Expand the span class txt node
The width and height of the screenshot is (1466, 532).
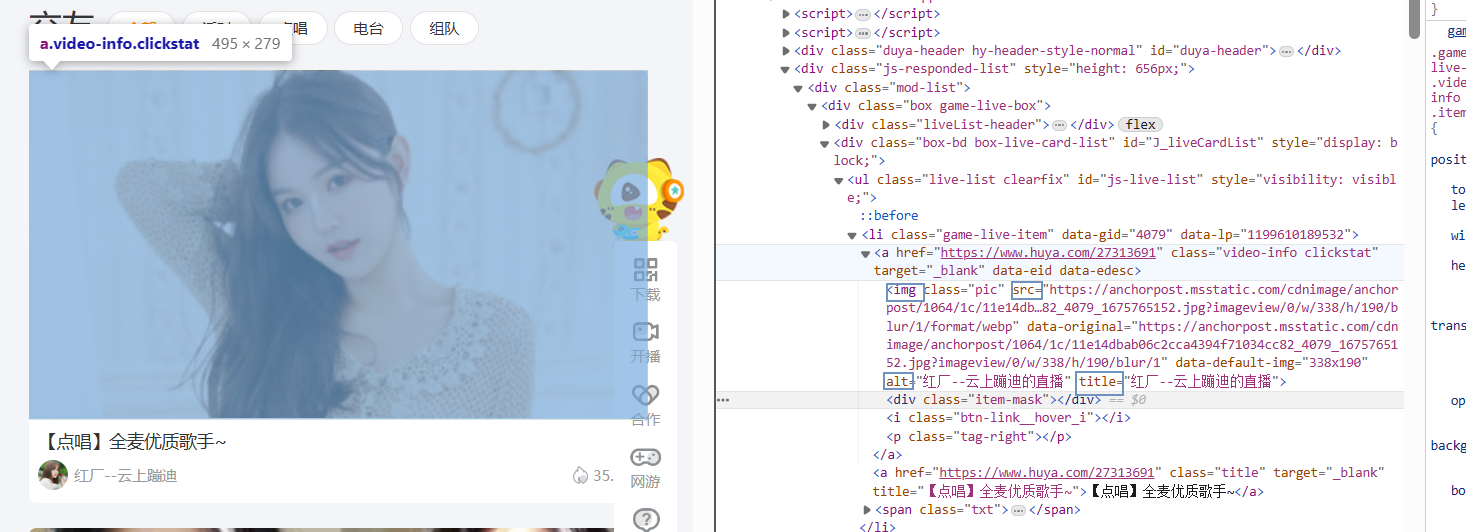tap(866, 510)
